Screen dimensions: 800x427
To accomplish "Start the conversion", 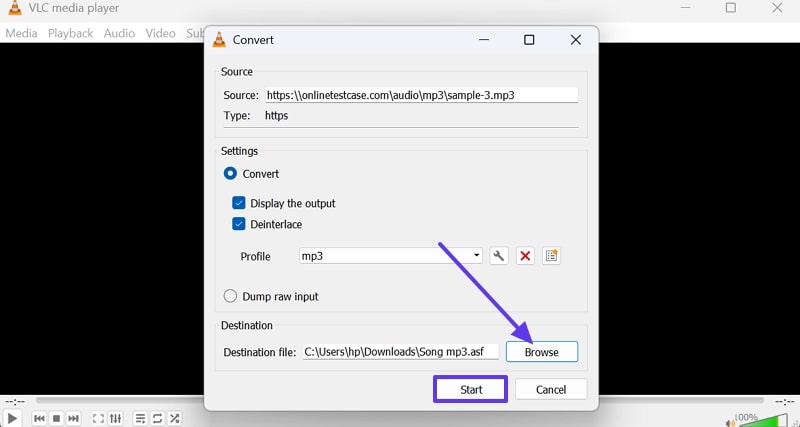I will pyautogui.click(x=470, y=389).
